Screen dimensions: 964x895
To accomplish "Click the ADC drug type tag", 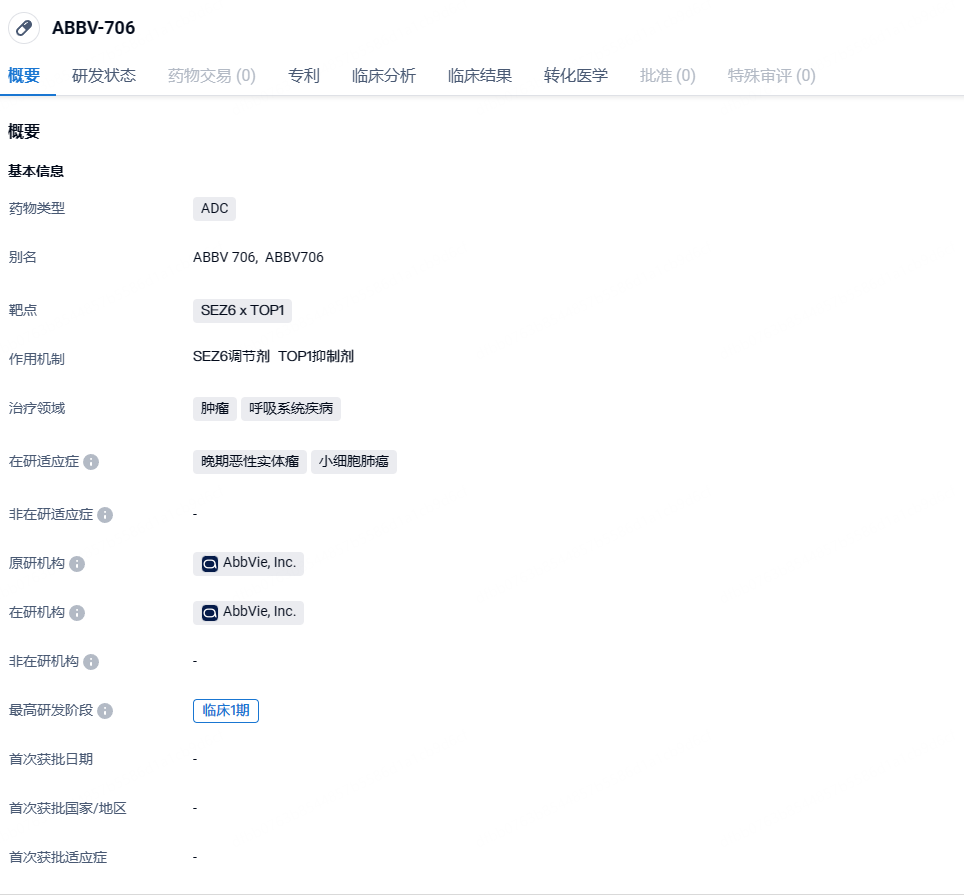I will pyautogui.click(x=215, y=208).
